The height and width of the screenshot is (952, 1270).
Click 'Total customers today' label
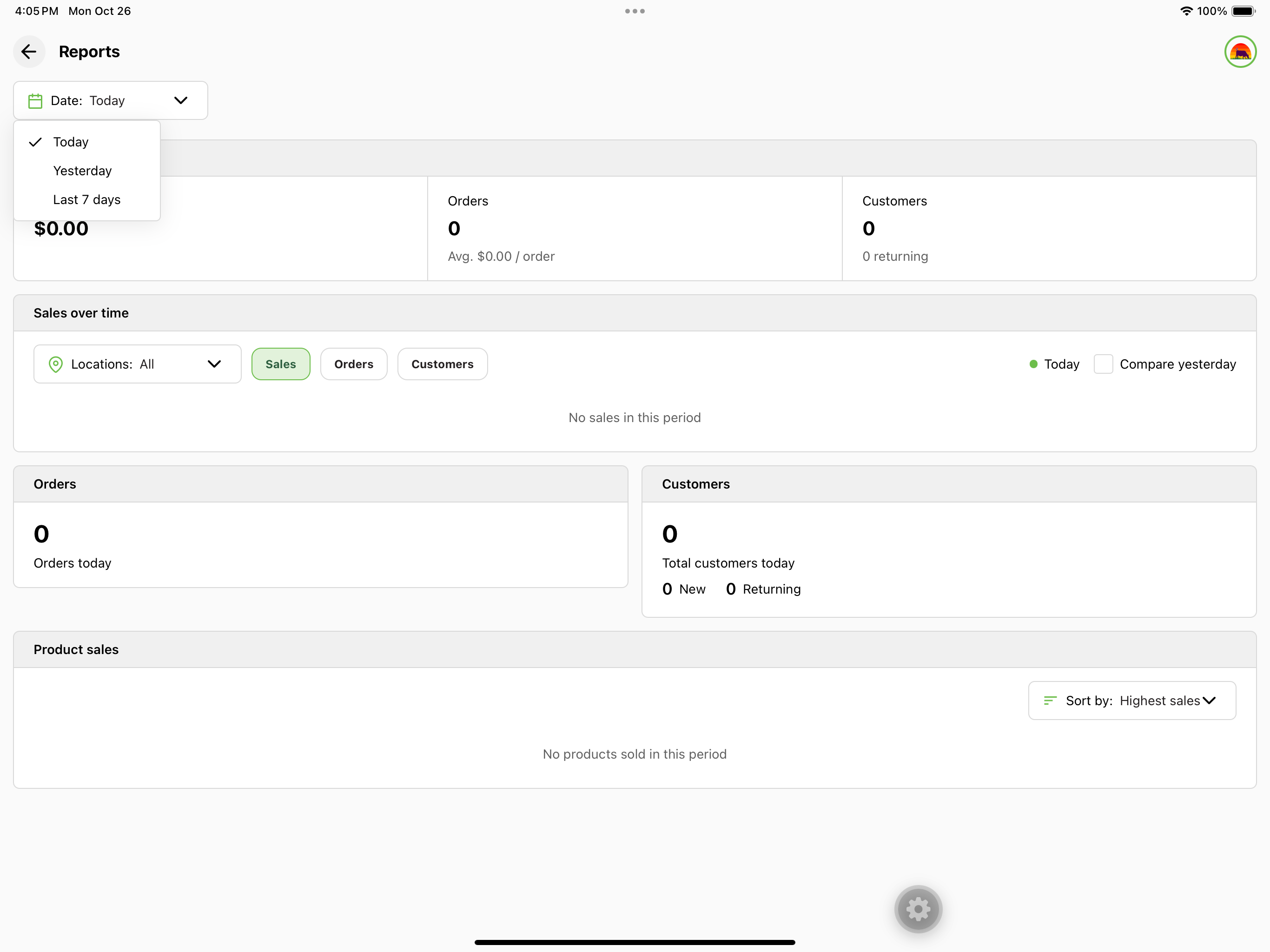point(728,563)
